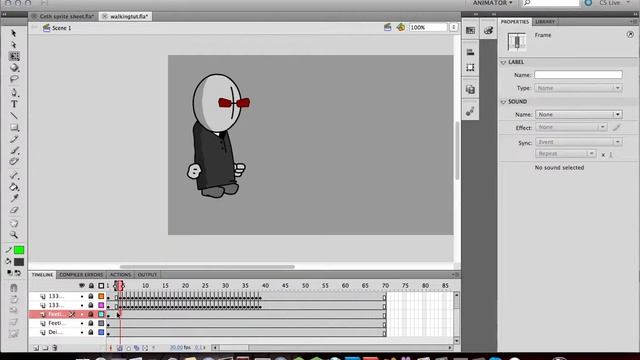Click the fill color dark swatch
The image size is (640, 360).
coord(19,262)
